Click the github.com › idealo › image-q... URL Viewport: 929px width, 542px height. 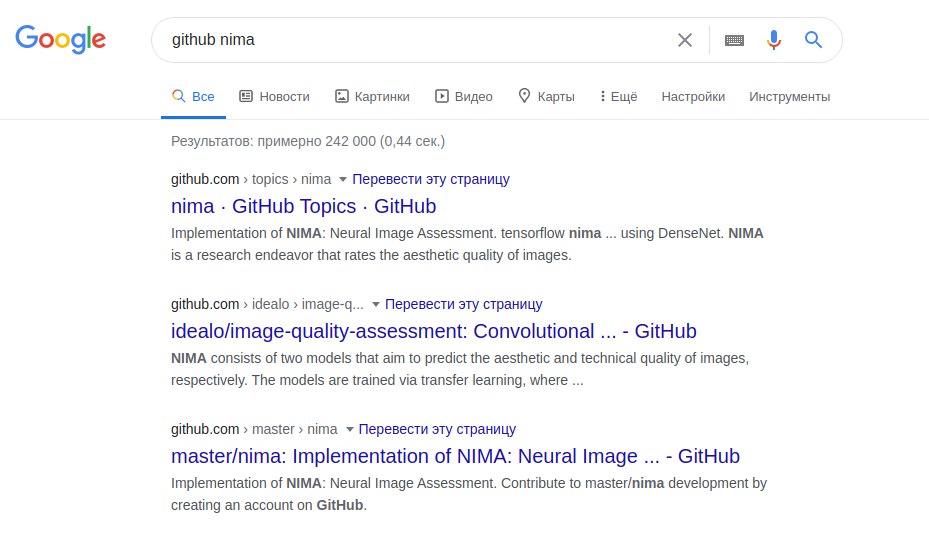(x=267, y=304)
